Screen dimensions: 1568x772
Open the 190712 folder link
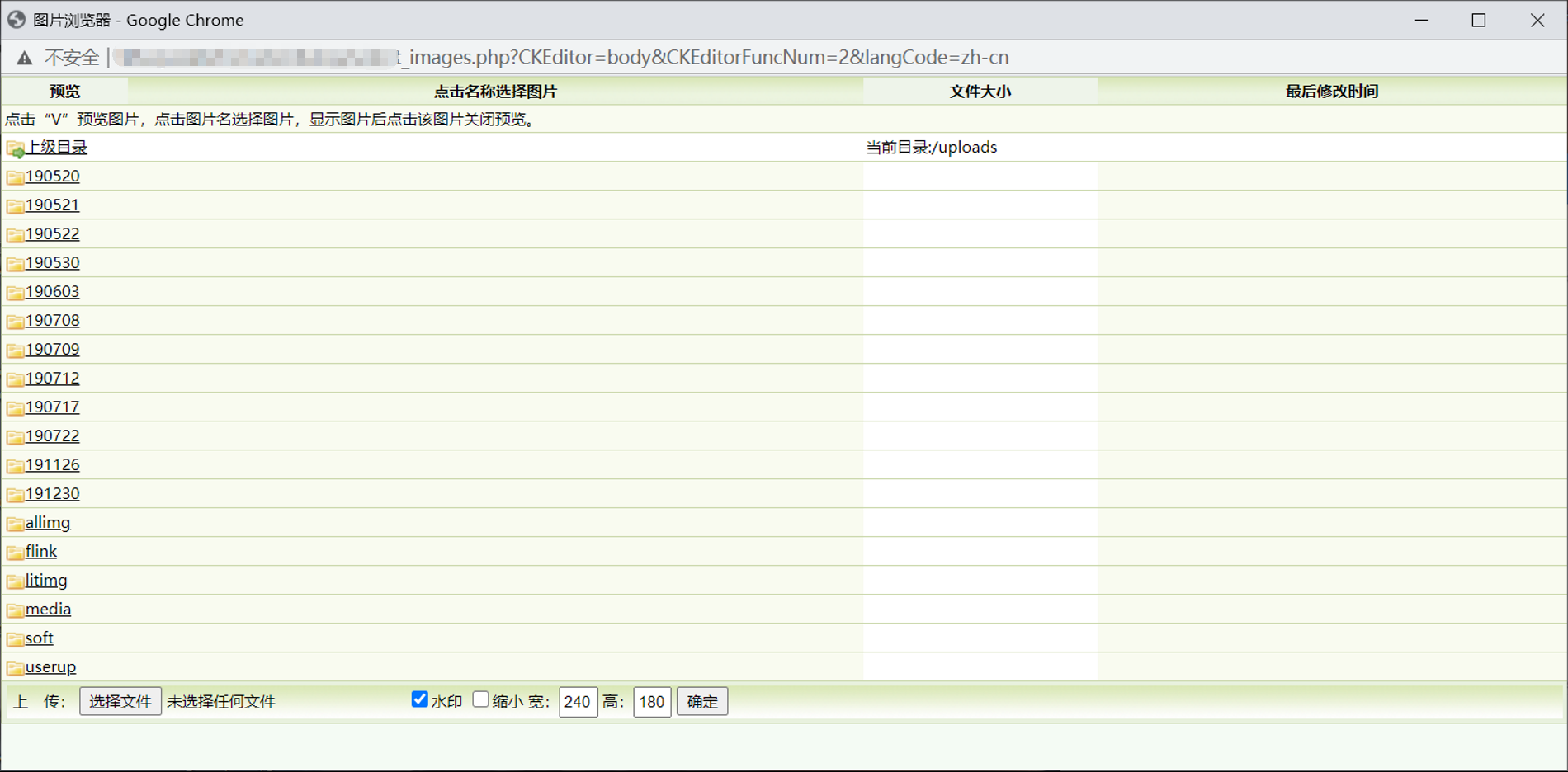(53, 378)
